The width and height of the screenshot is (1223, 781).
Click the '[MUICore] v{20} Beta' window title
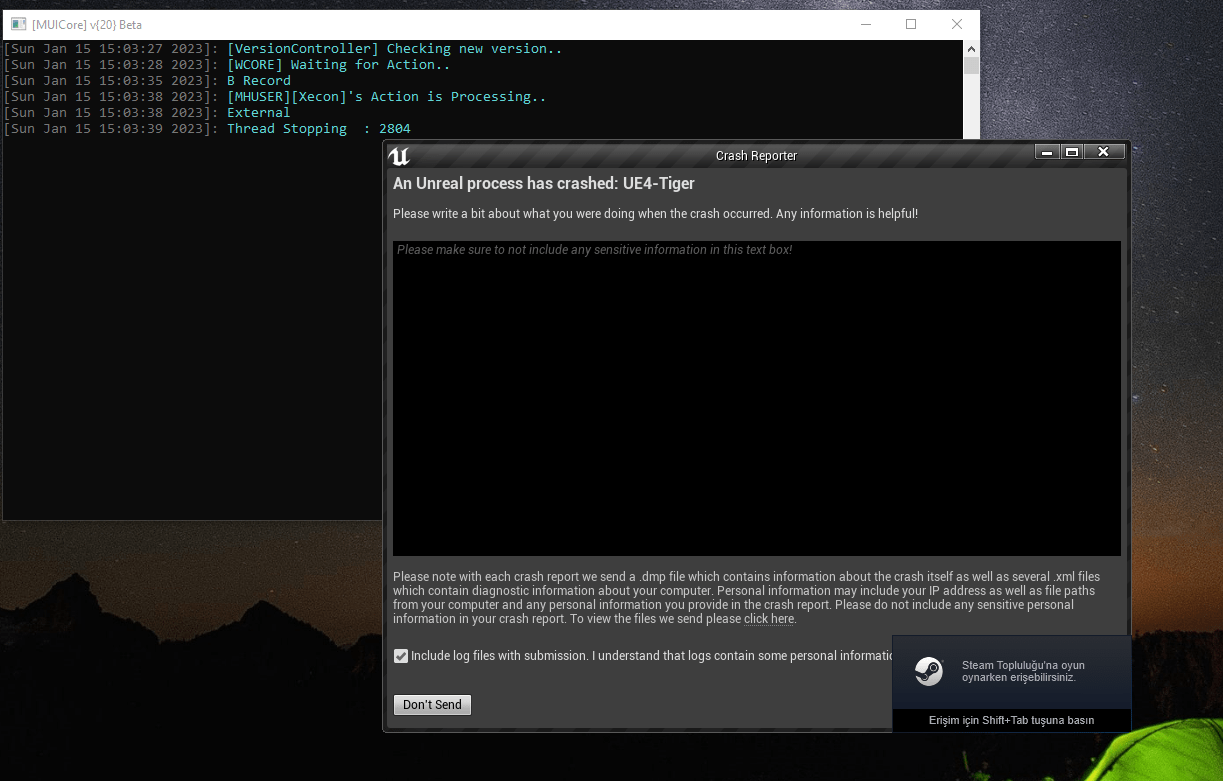point(87,25)
